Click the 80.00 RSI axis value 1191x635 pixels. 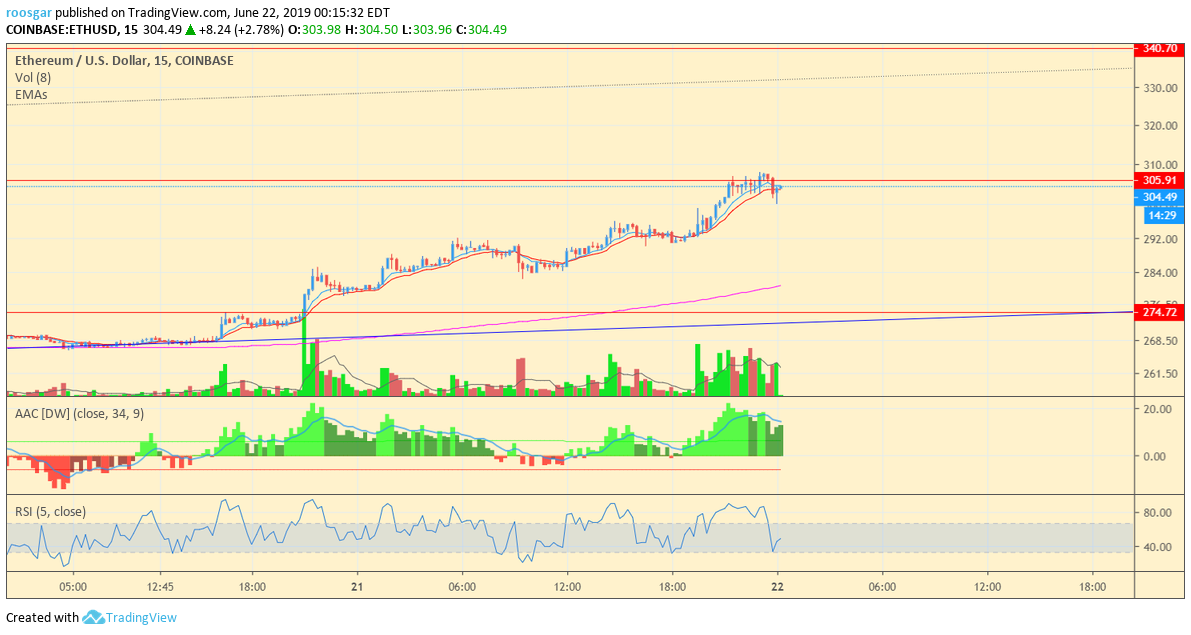coord(1158,513)
